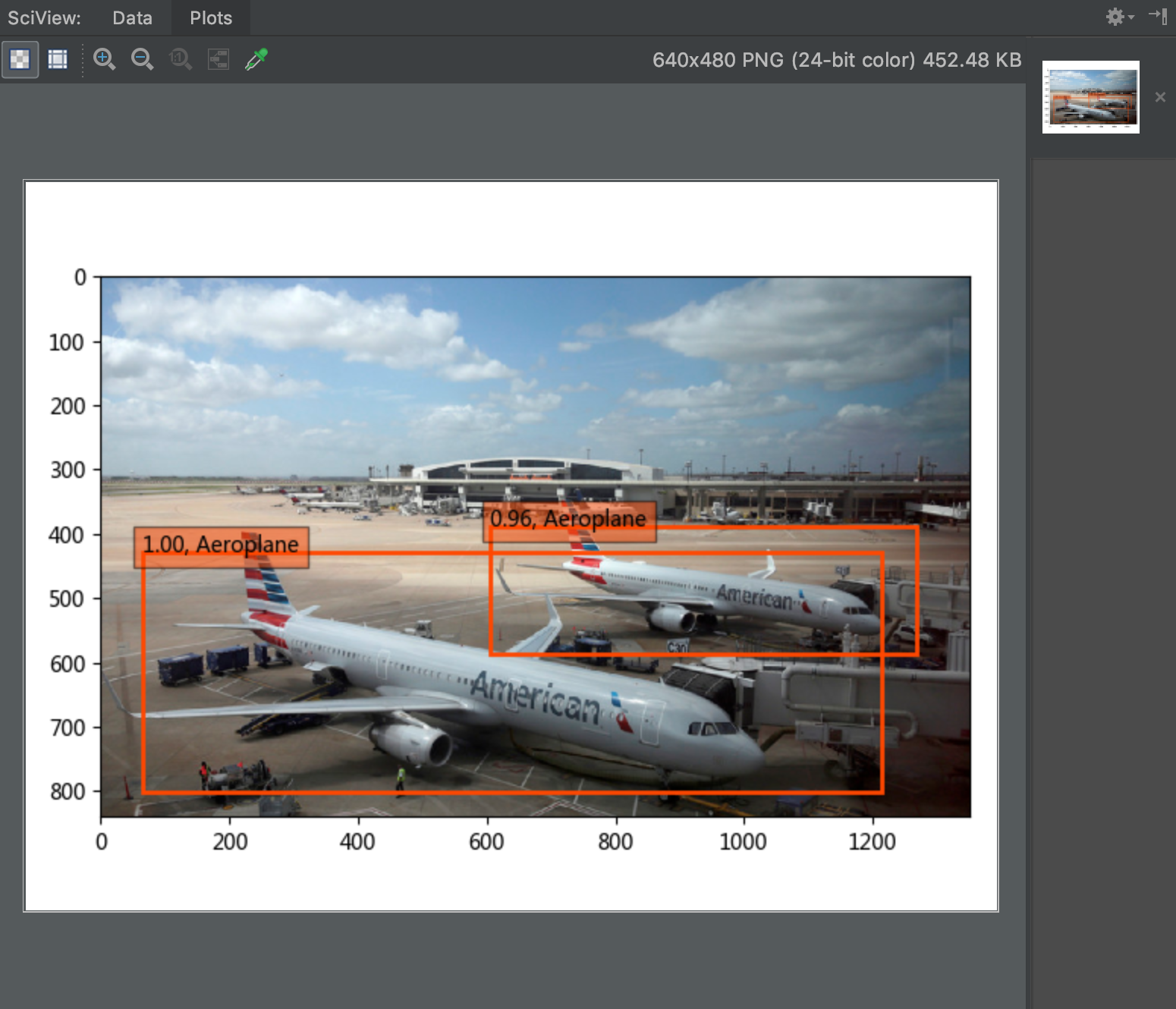Toggle the transparency chessboard background
The width and height of the screenshot is (1176, 1009).
(x=20, y=59)
